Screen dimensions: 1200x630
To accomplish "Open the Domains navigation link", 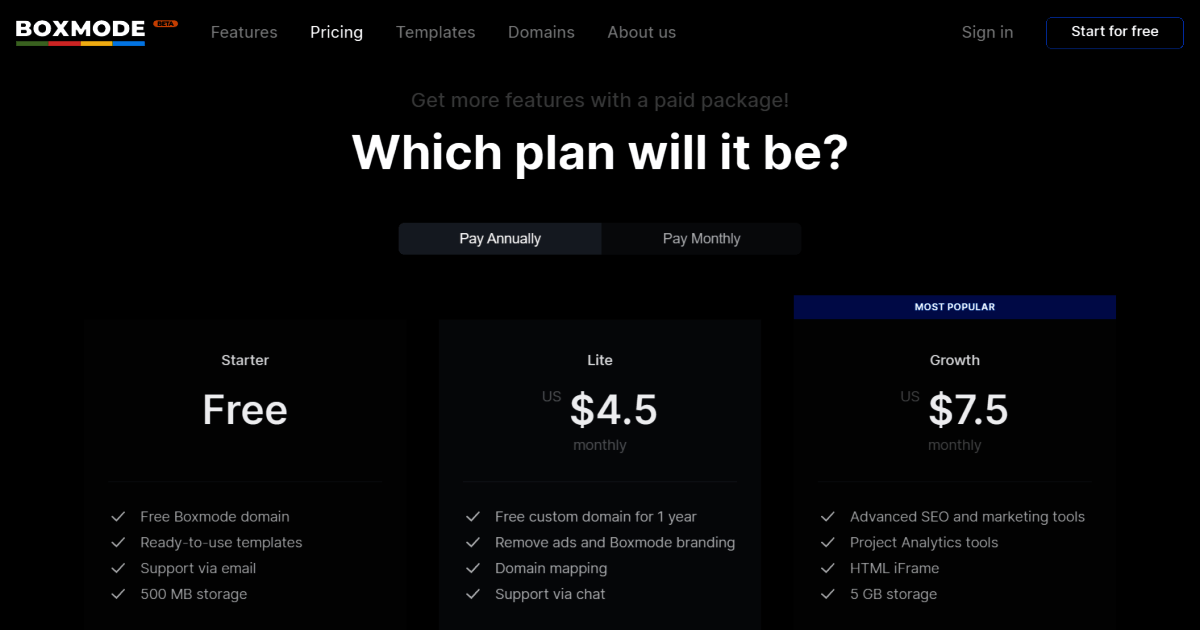I will pos(541,32).
